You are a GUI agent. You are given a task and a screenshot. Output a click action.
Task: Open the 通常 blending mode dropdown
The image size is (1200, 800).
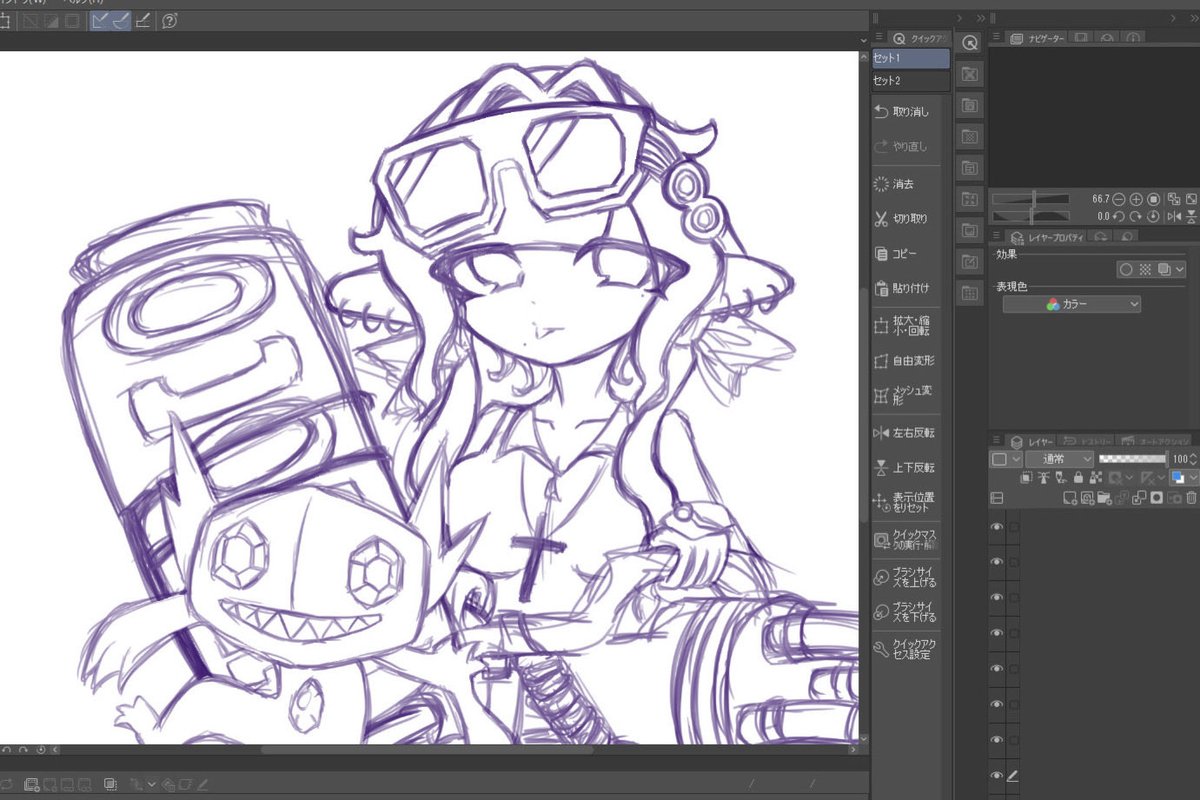click(1060, 459)
